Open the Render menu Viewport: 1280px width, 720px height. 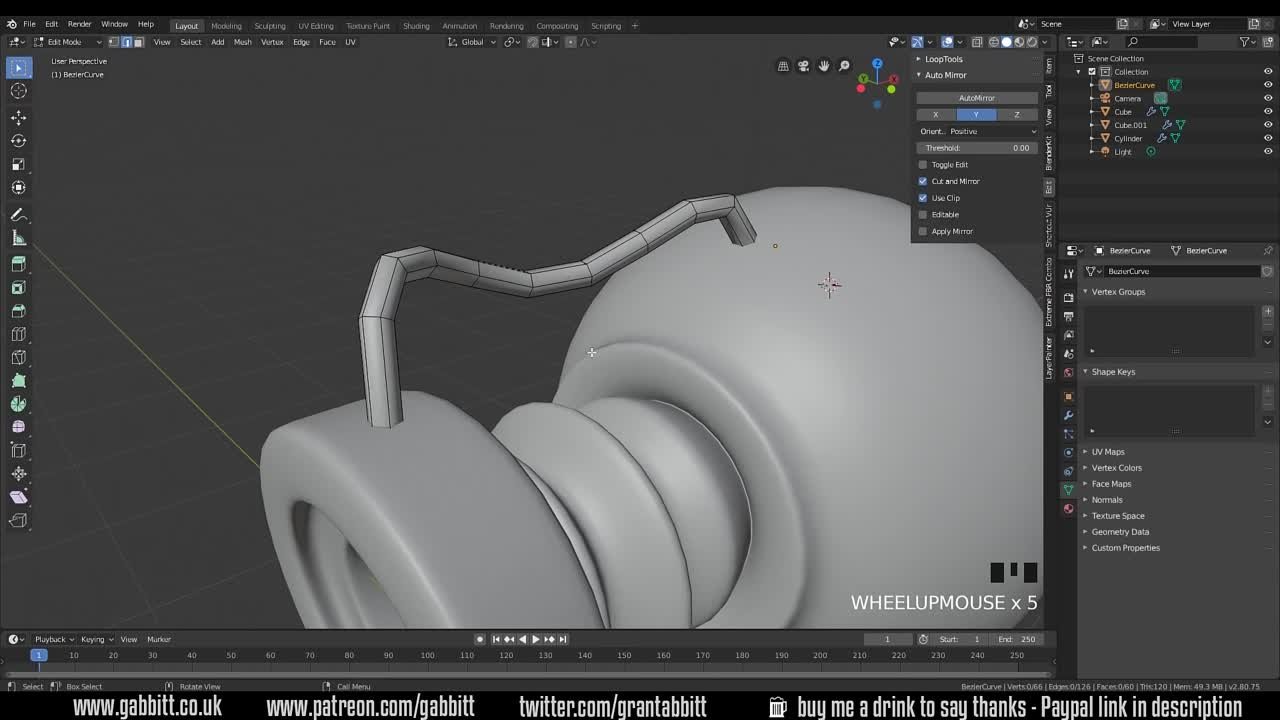pyautogui.click(x=79, y=24)
